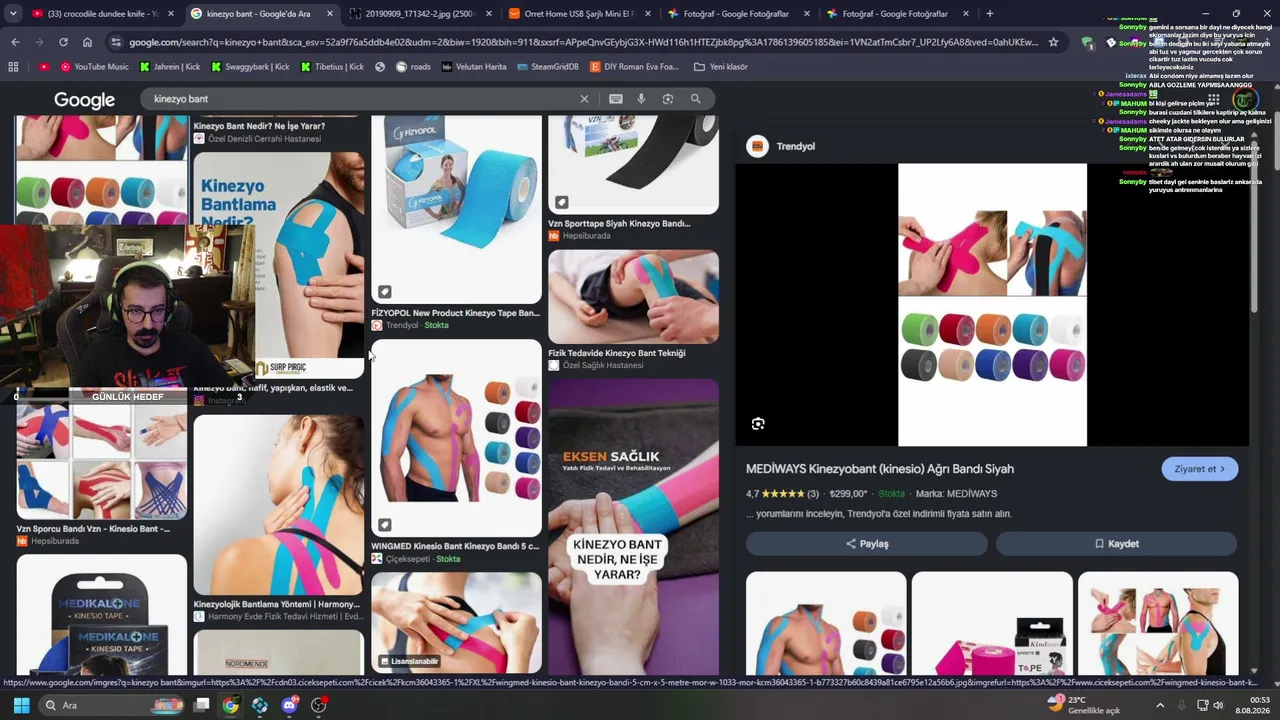Go back to the previous page

pyautogui.click(x=15, y=42)
